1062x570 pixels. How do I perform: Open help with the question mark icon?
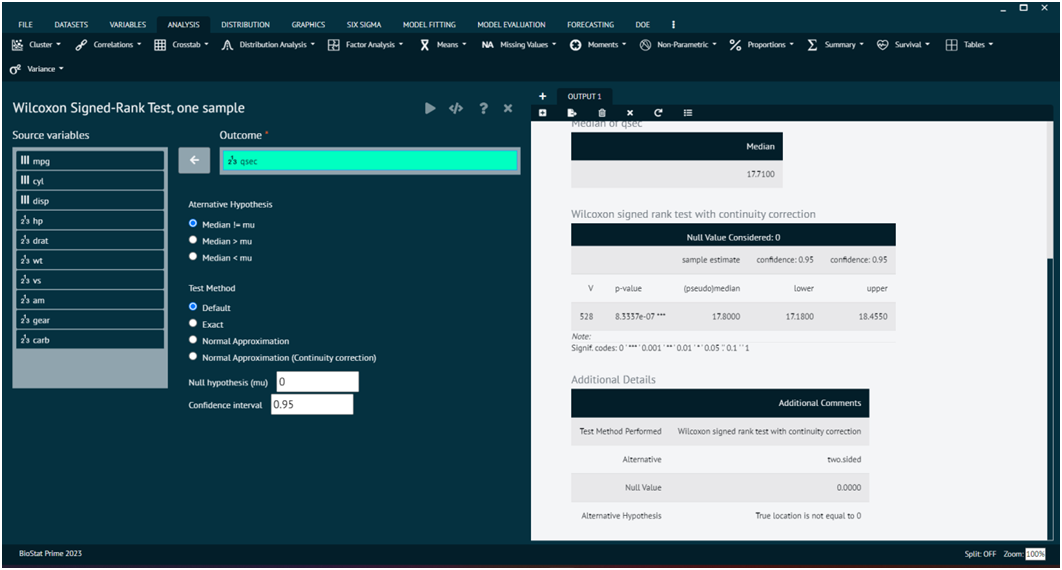pyautogui.click(x=483, y=108)
